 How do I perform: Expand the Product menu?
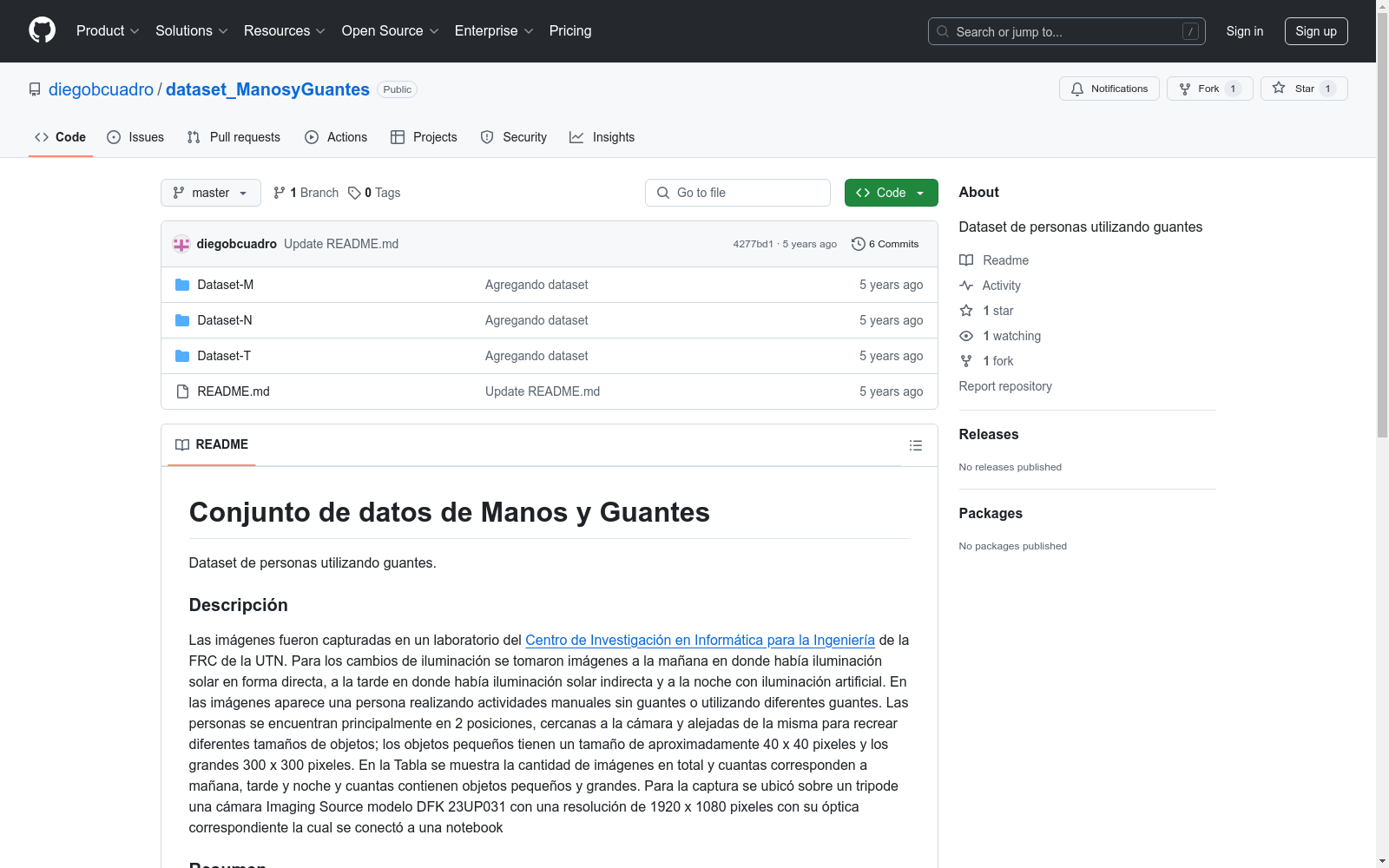(x=108, y=30)
